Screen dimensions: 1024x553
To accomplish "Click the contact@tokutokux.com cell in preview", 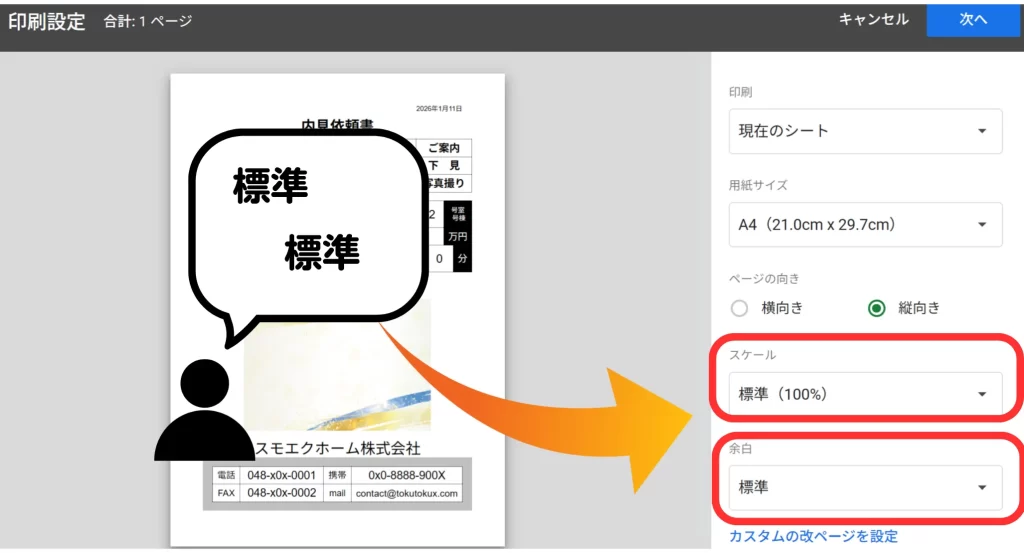I will coord(406,493).
